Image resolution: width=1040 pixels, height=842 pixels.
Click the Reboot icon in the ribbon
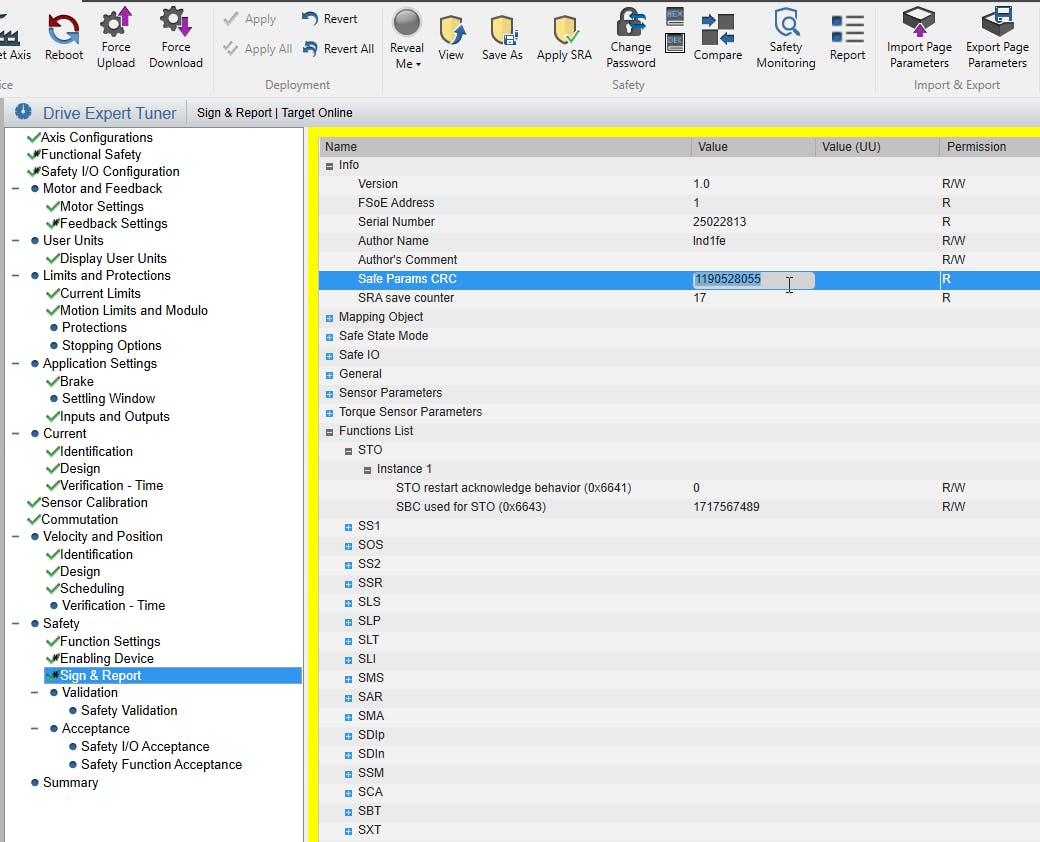64,29
